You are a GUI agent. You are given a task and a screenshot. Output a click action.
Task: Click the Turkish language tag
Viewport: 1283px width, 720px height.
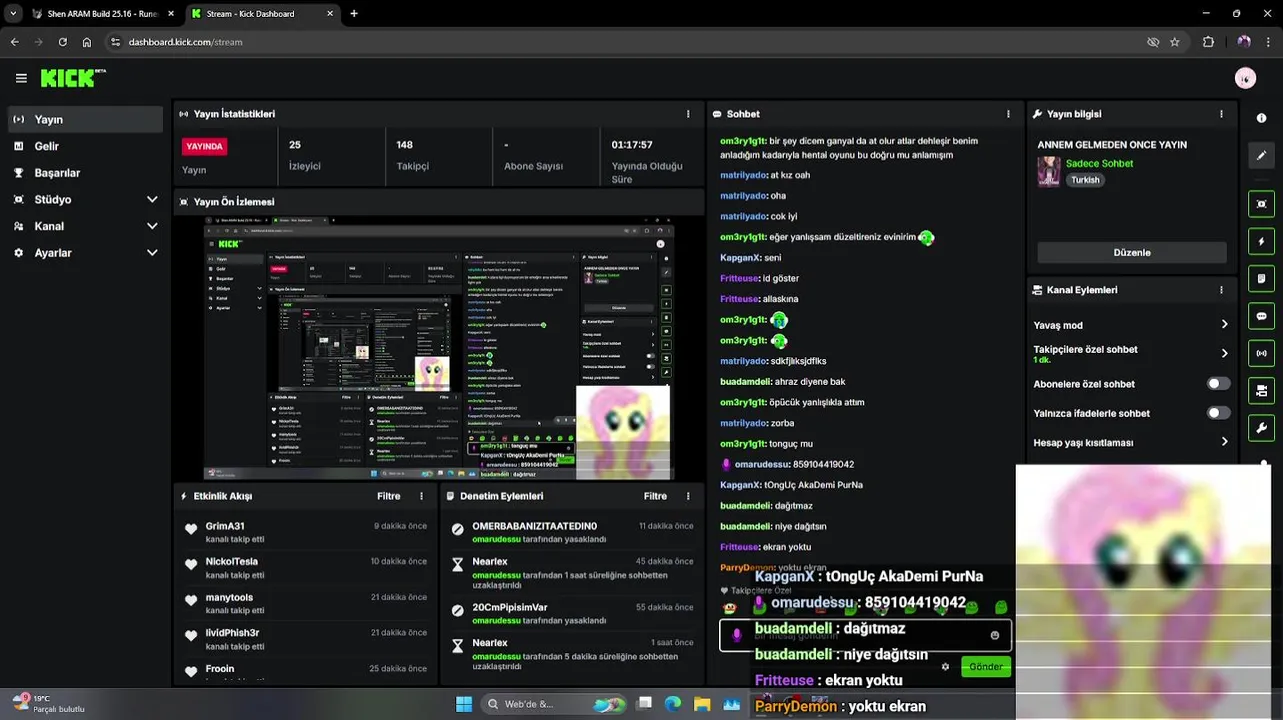tap(1085, 180)
